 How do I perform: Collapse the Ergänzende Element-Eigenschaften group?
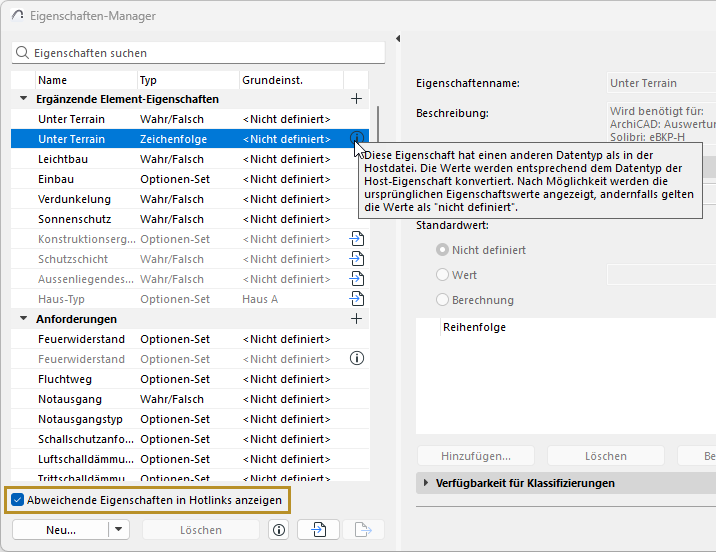click(23, 99)
